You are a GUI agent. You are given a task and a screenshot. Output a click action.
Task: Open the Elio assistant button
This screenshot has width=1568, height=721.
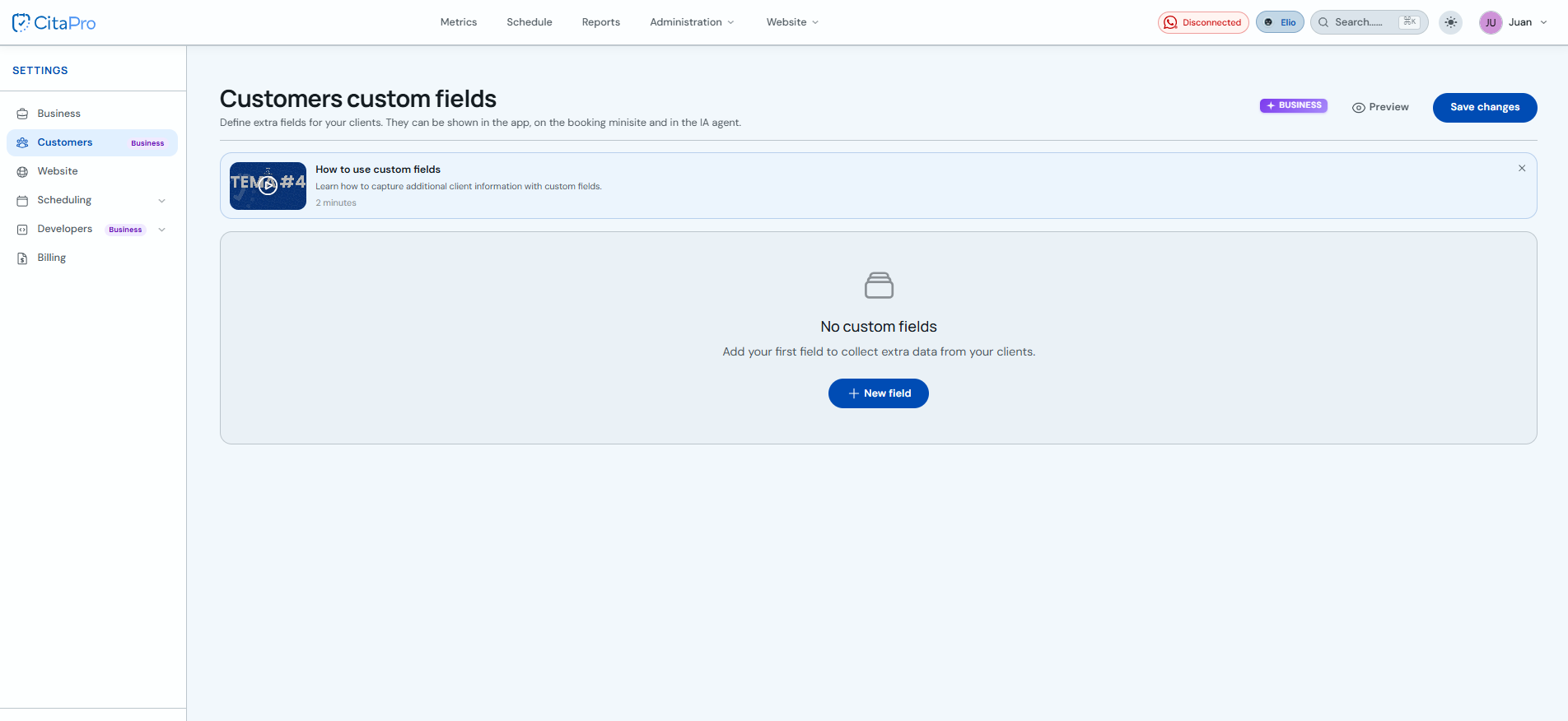pos(1280,22)
